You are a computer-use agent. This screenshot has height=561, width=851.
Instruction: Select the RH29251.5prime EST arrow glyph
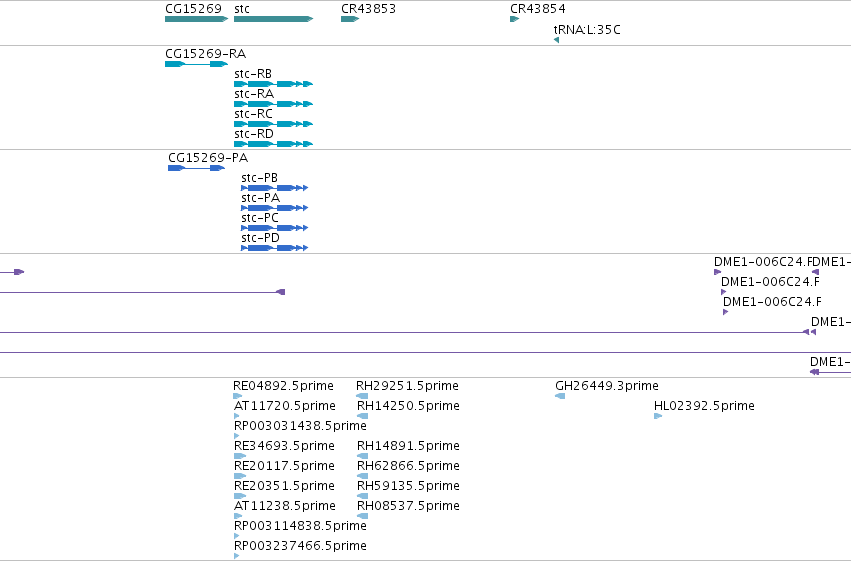[x=362, y=396]
